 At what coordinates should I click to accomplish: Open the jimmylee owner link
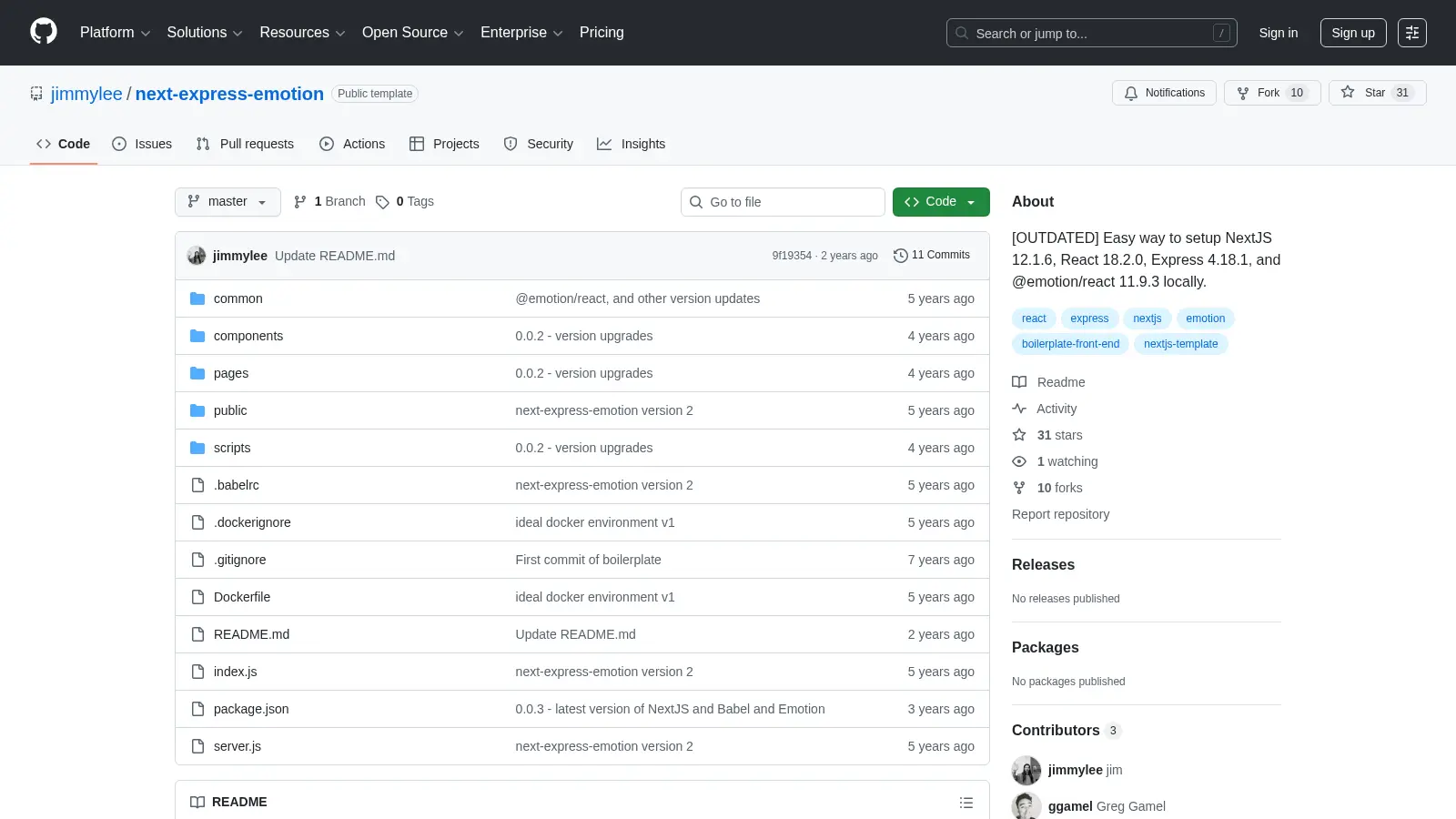(86, 94)
